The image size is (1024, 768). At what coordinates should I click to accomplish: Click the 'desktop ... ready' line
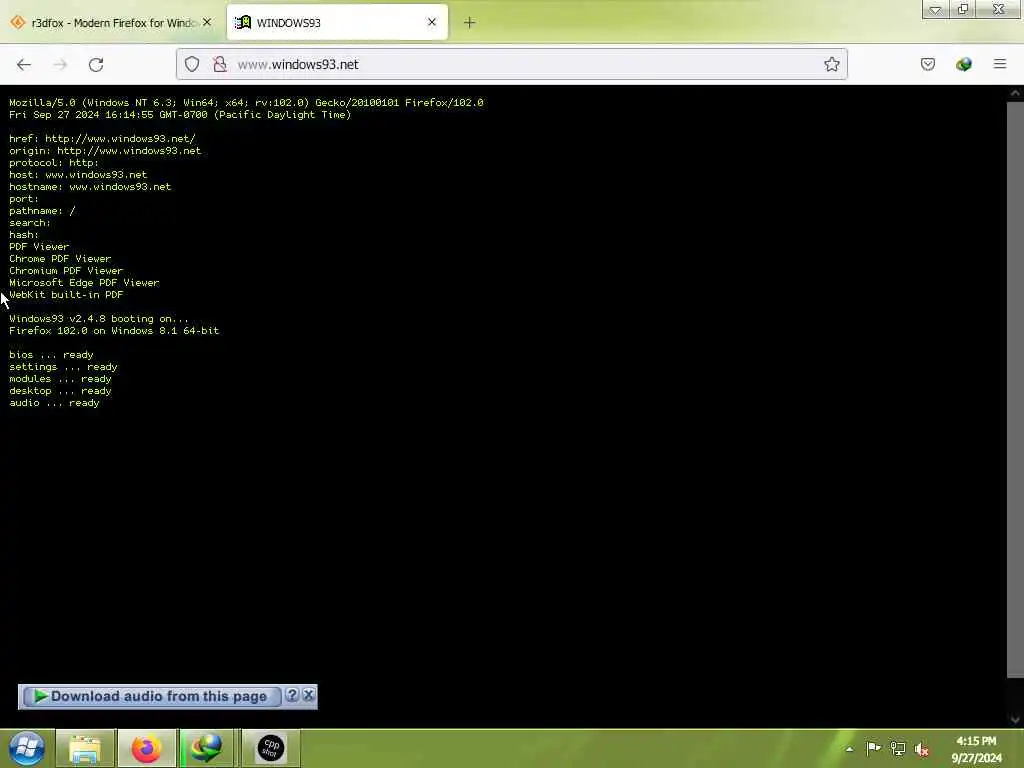(60, 391)
